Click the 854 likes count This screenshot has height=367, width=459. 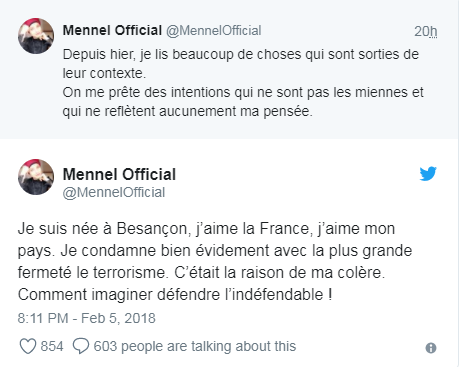(52, 346)
